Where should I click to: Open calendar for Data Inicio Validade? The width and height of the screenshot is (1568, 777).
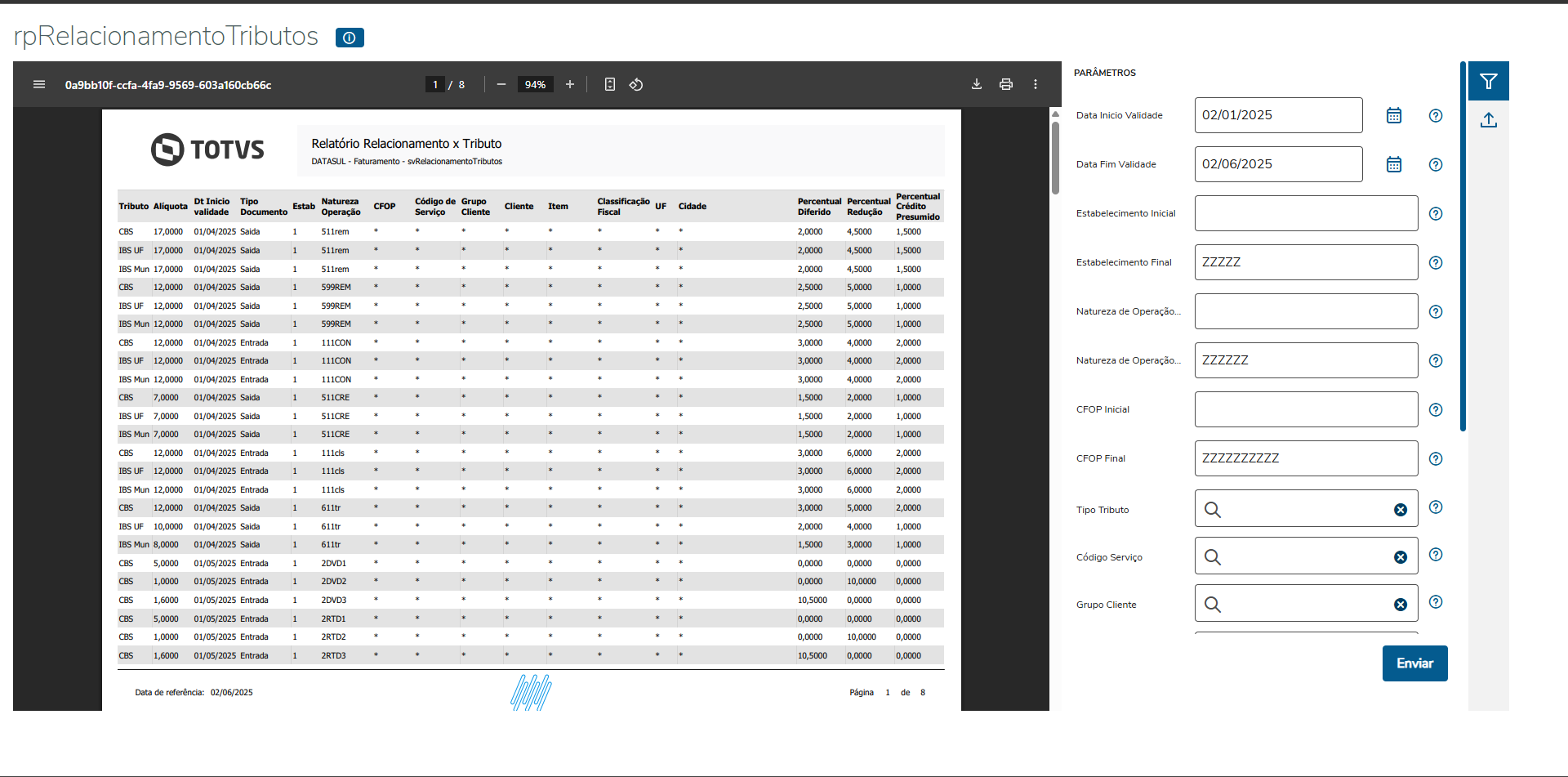(1394, 115)
